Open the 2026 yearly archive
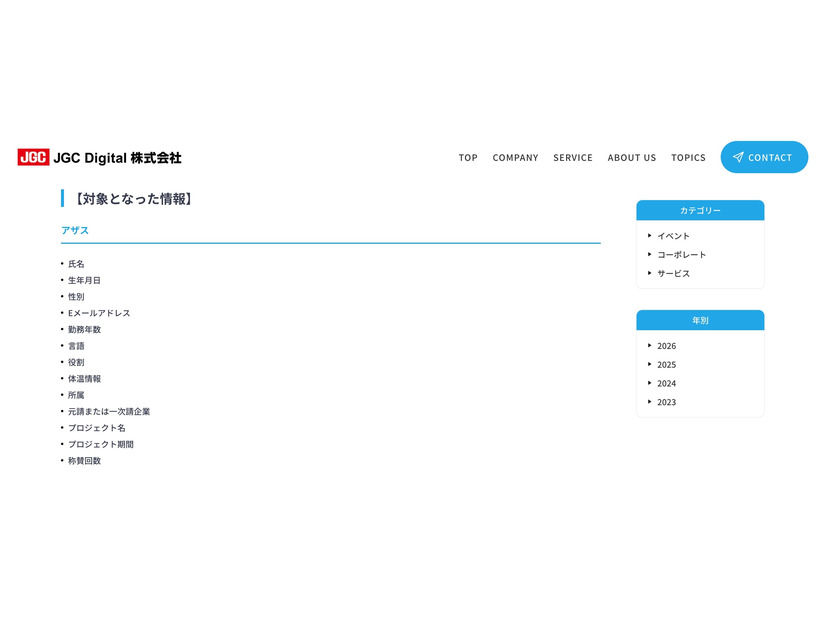826x620 pixels. pyautogui.click(x=666, y=346)
